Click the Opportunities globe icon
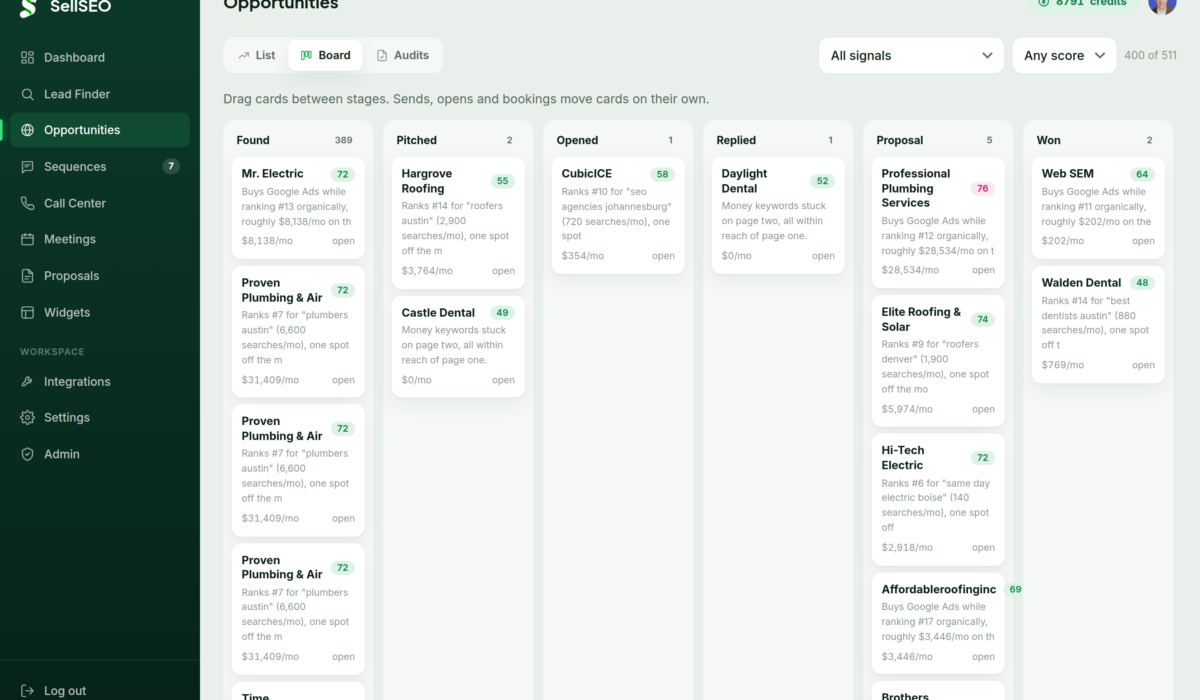The image size is (1200, 700). pos(27,130)
